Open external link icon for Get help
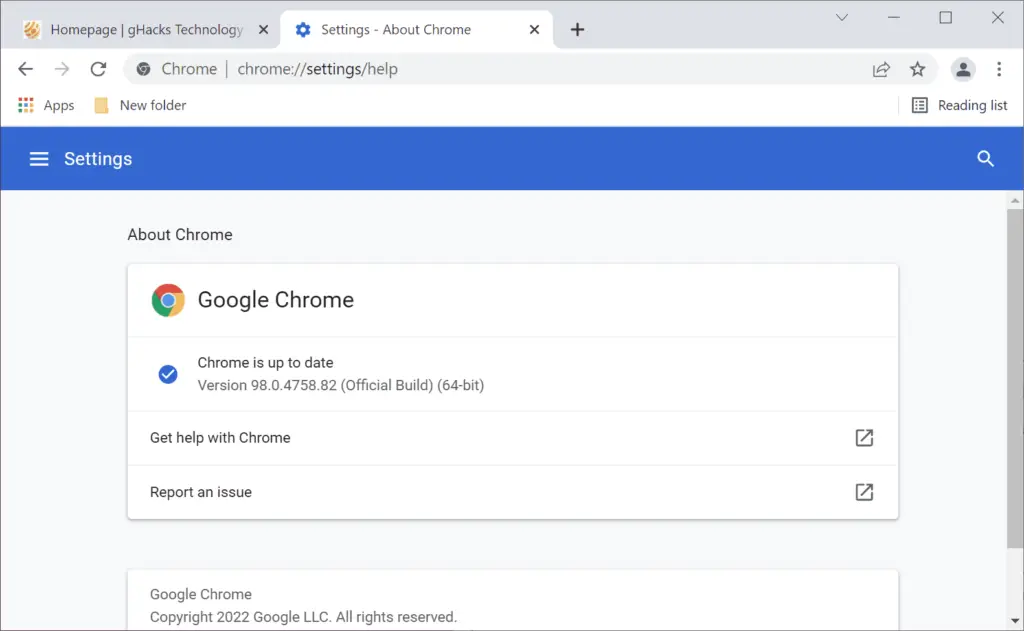 864,438
